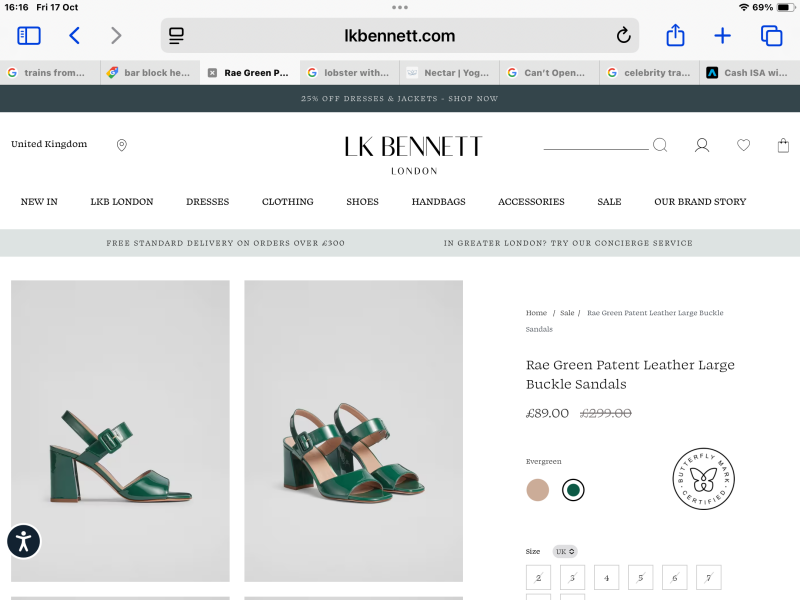
Task: Open the ACCESSORIES menu
Action: [531, 202]
